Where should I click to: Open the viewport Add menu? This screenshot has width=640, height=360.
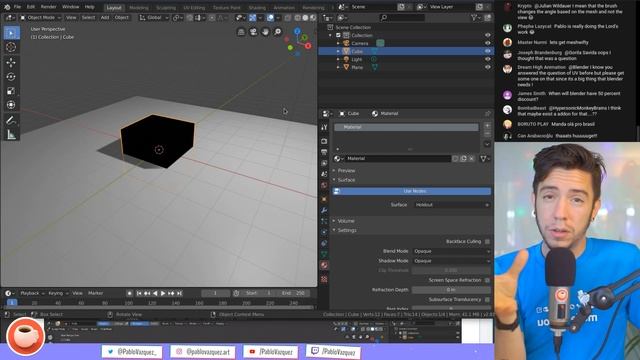[x=105, y=18]
